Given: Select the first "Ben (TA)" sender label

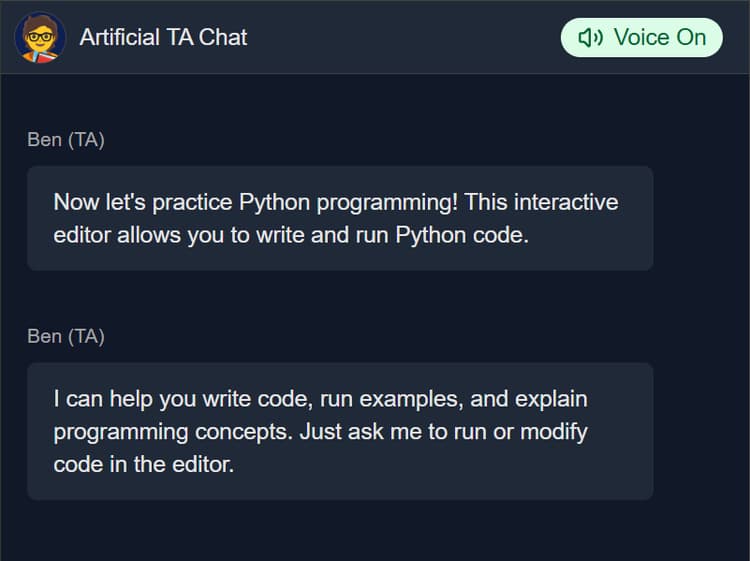Looking at the screenshot, I should pyautogui.click(x=66, y=140).
